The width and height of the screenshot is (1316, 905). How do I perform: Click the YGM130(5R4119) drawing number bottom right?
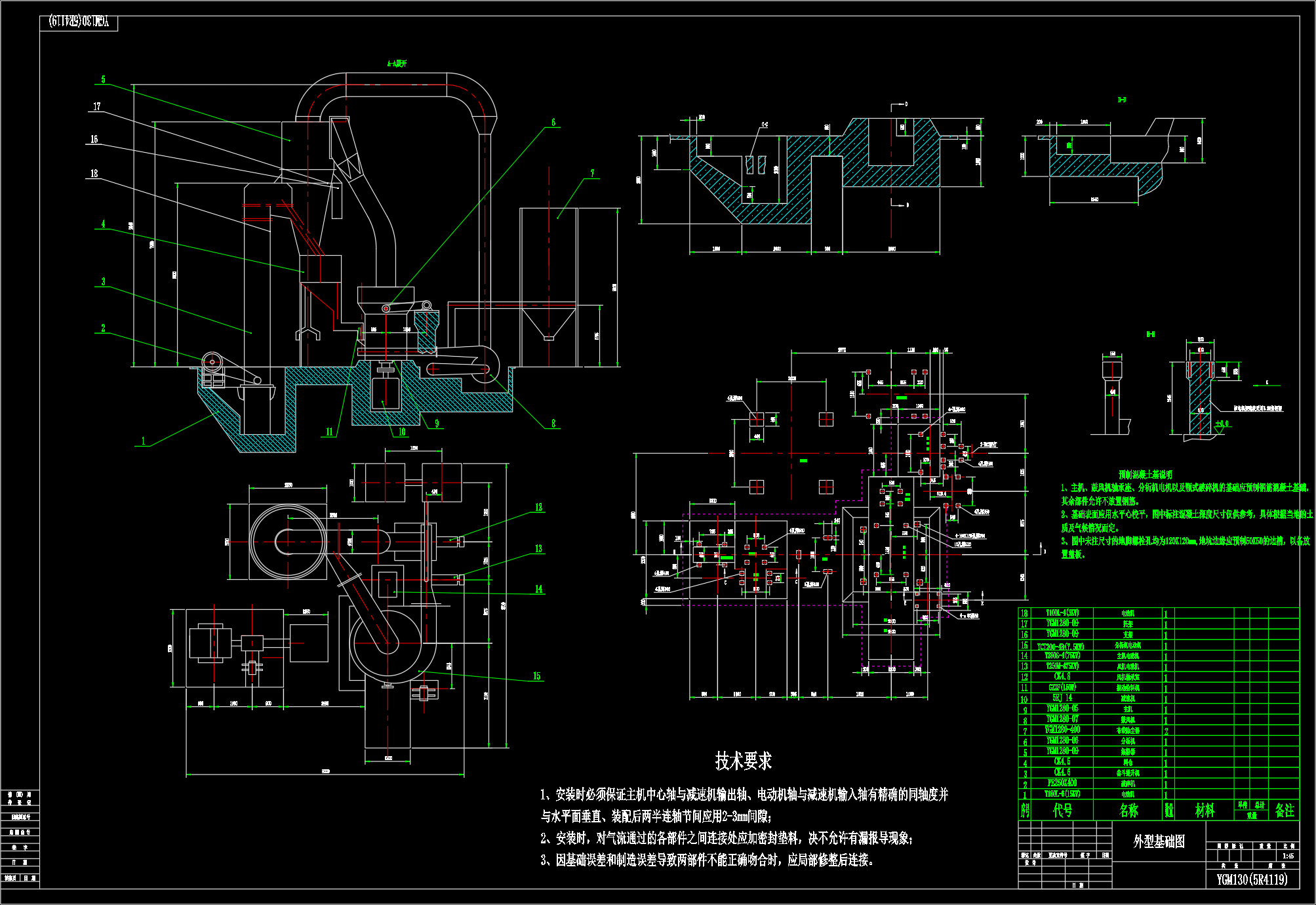(1252, 879)
